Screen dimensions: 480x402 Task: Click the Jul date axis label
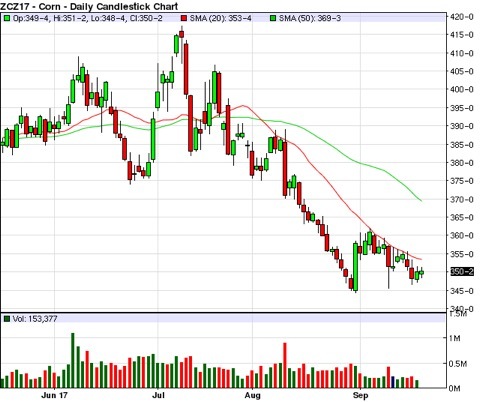[158, 396]
